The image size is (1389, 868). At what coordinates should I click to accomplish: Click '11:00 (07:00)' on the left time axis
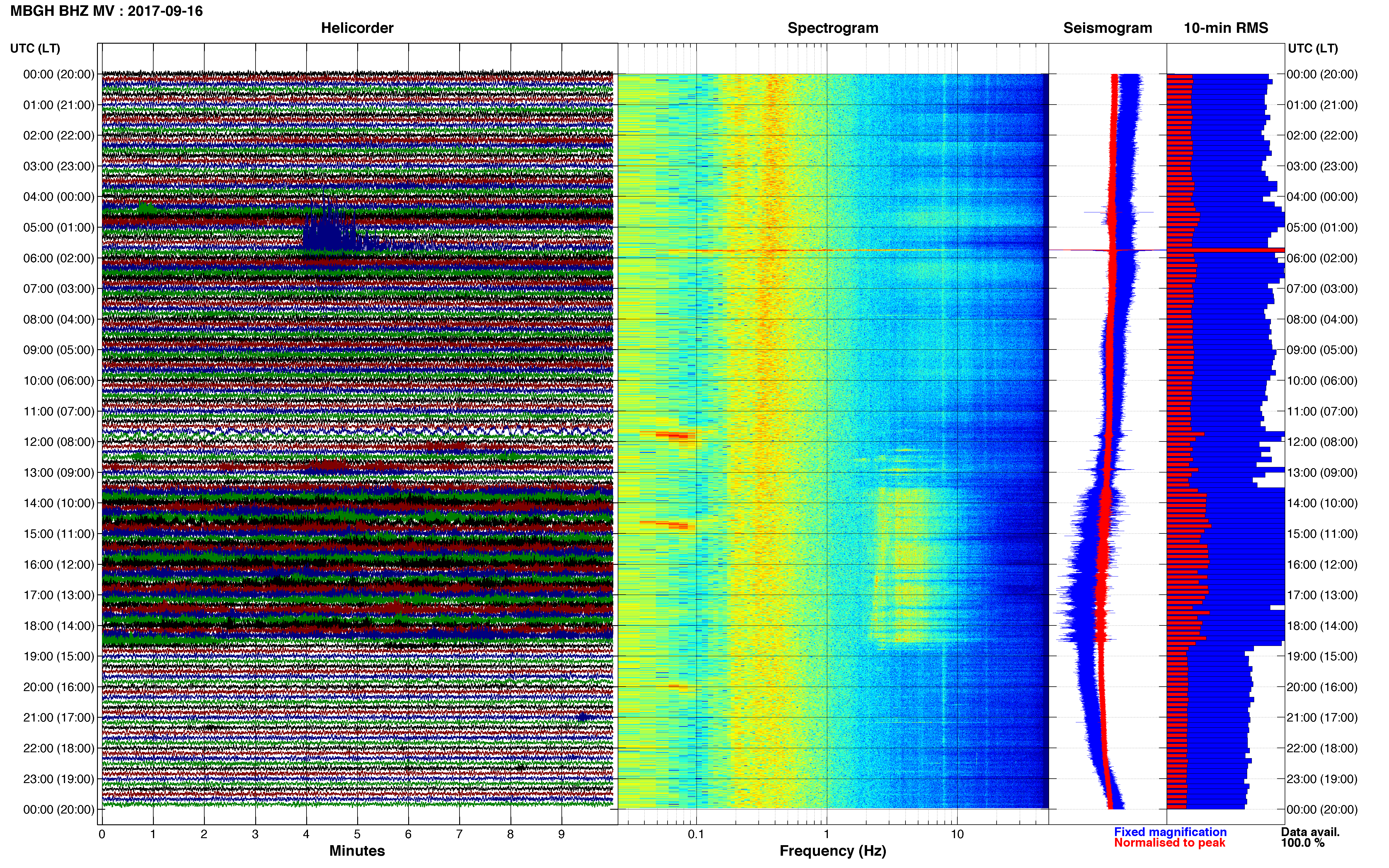59,412
